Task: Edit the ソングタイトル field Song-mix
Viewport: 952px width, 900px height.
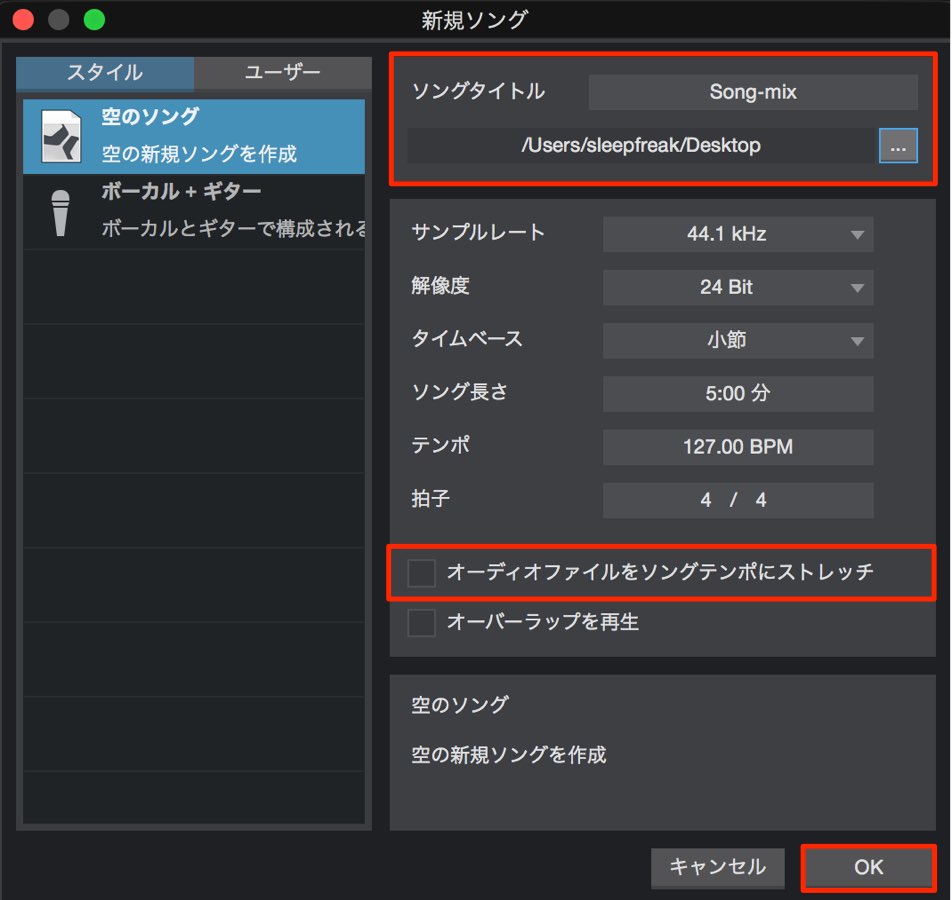Action: coord(753,92)
